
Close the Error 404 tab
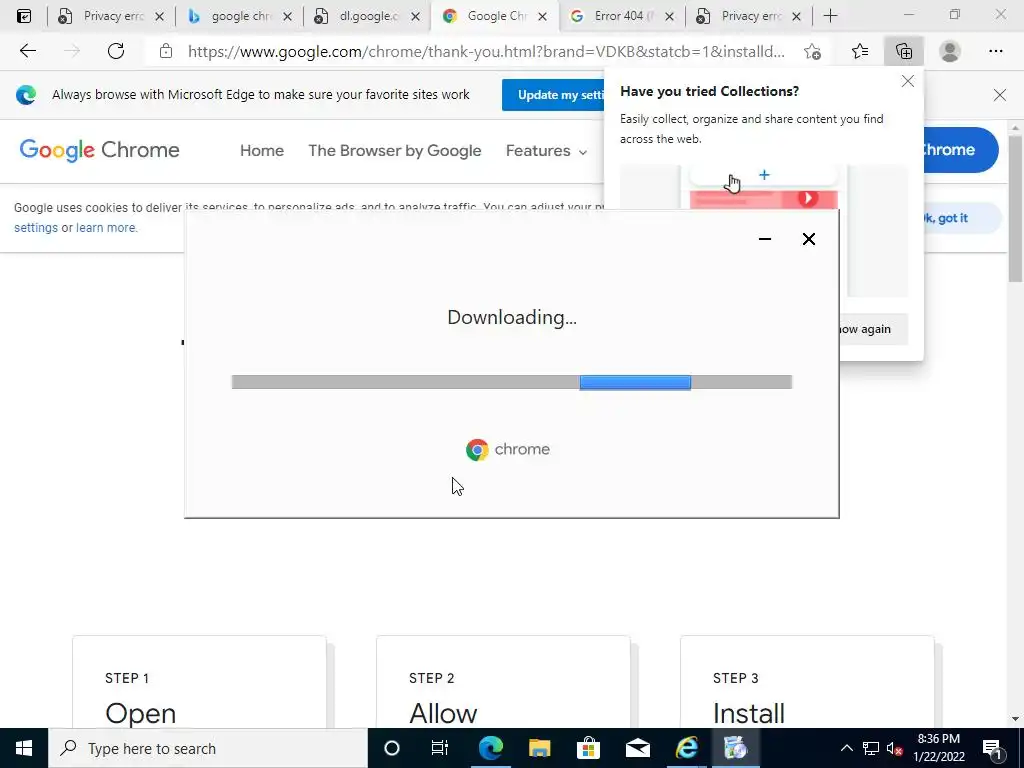[x=669, y=17]
